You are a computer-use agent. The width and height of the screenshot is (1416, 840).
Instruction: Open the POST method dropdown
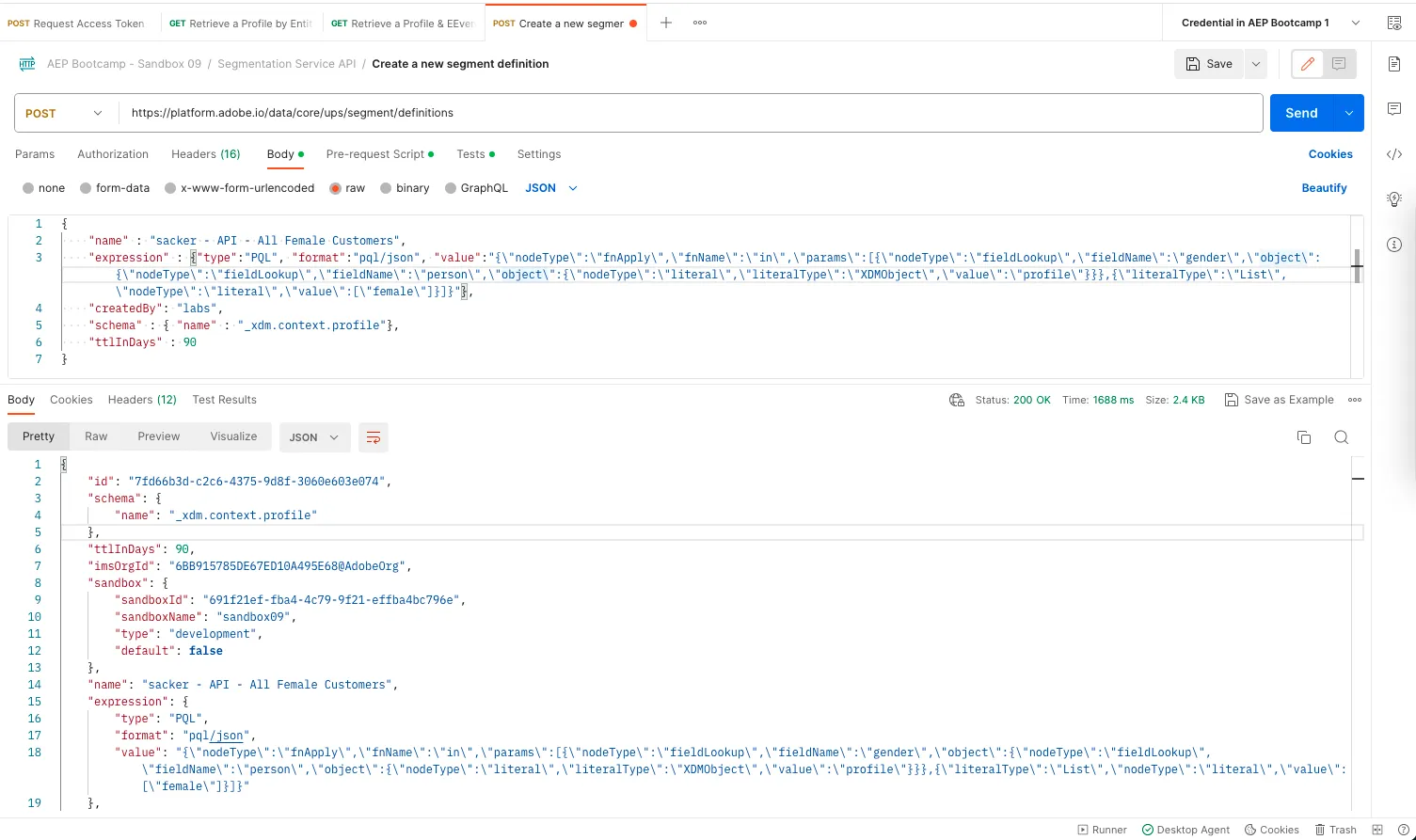tap(65, 113)
